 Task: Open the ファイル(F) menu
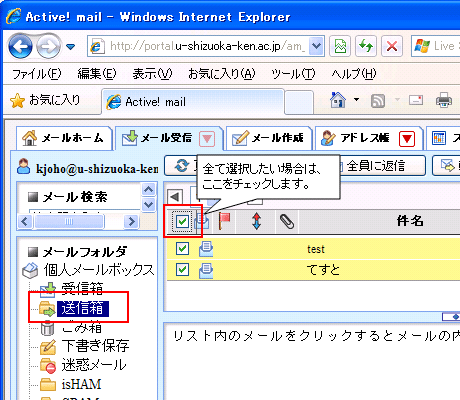[37, 74]
